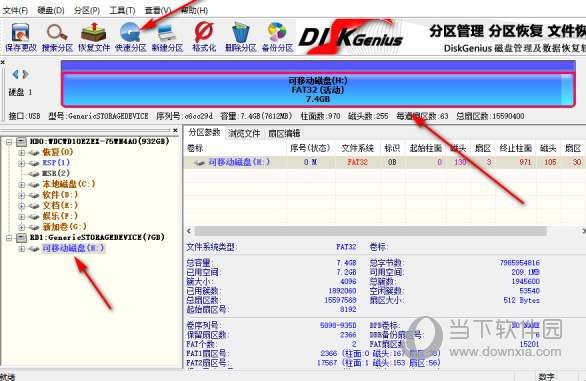The width and height of the screenshot is (586, 381).
Task: Select the ESP(1) partition in the tree
Action: (56, 163)
